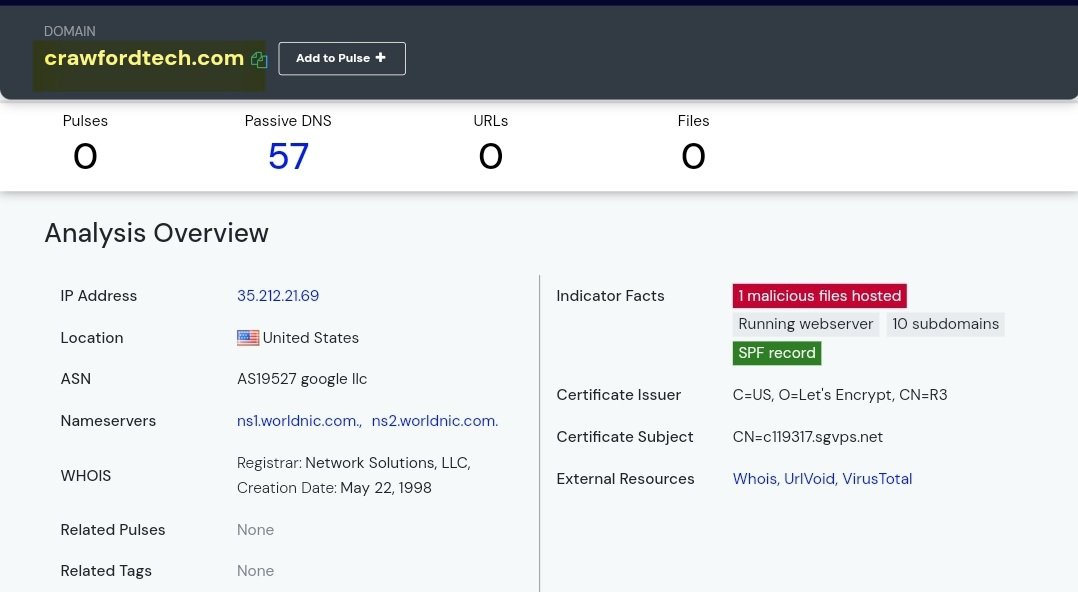Select the Files count stat
The width and height of the screenshot is (1078, 592).
tap(693, 156)
